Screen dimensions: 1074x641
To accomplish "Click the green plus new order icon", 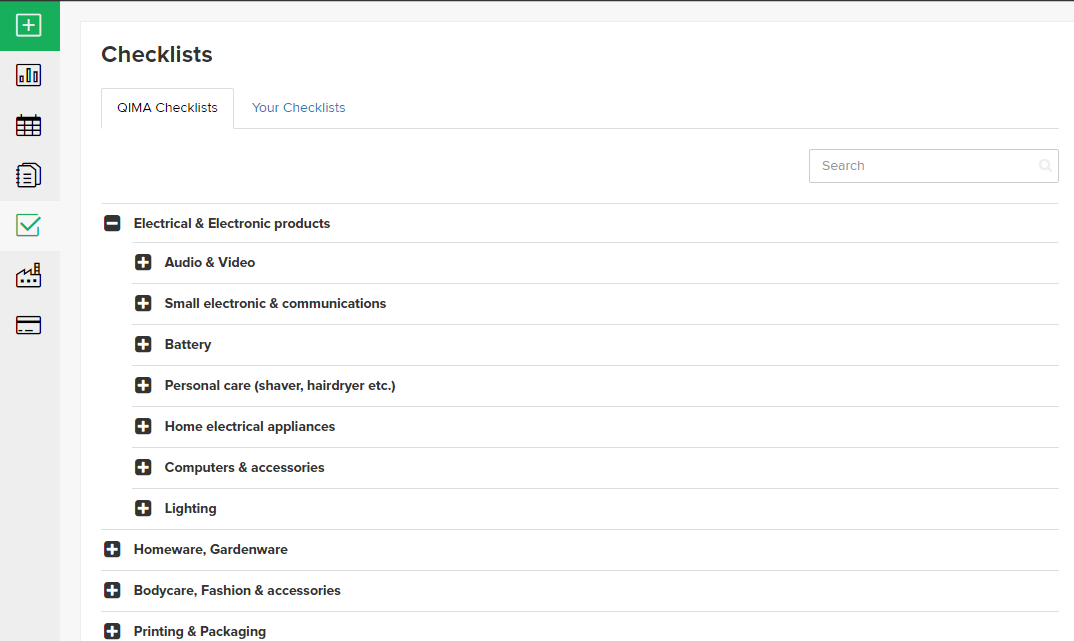I will point(29,25).
